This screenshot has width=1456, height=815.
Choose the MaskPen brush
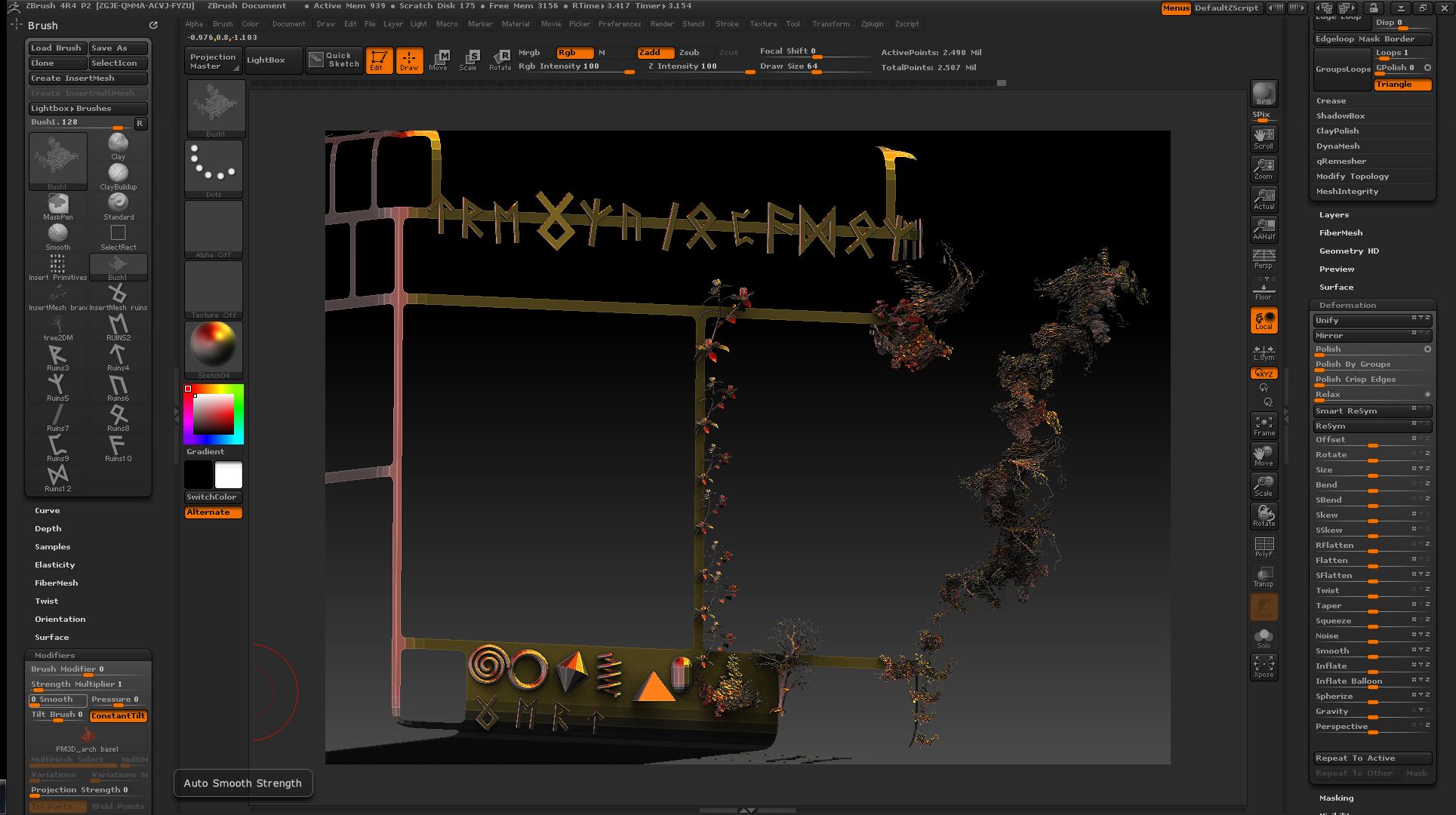pos(58,206)
